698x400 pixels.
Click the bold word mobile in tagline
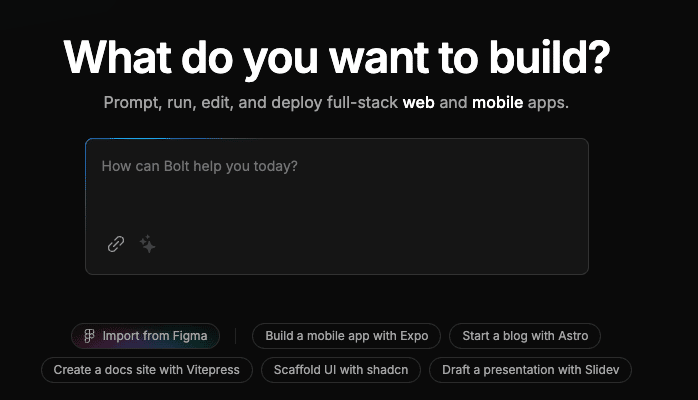(497, 103)
